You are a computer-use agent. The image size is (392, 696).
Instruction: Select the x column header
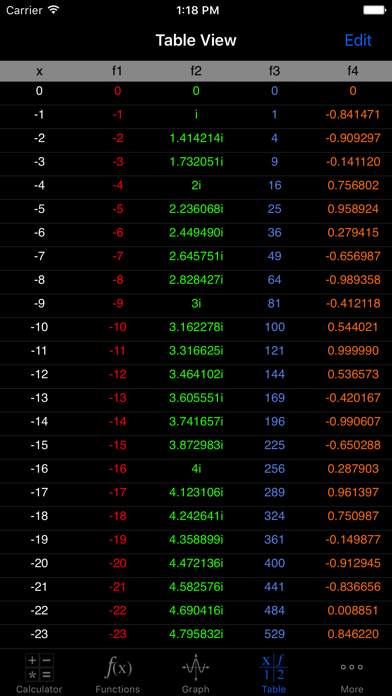(x=40, y=71)
